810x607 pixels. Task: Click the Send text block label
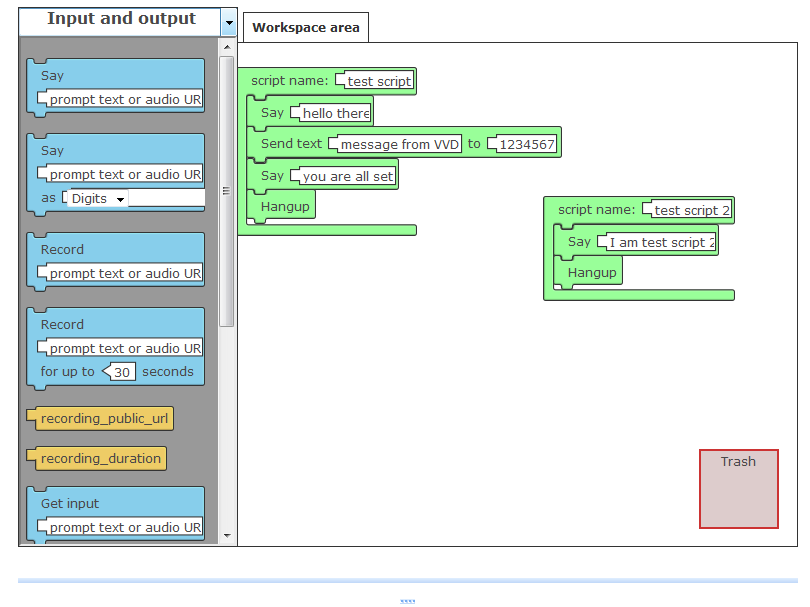pos(291,144)
